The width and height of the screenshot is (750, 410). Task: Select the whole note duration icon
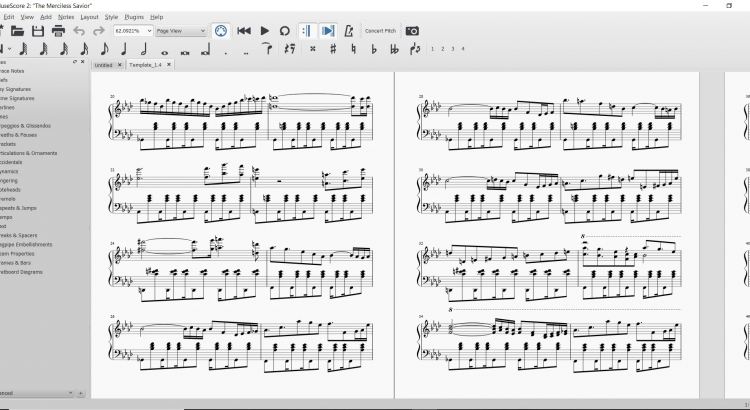click(164, 48)
